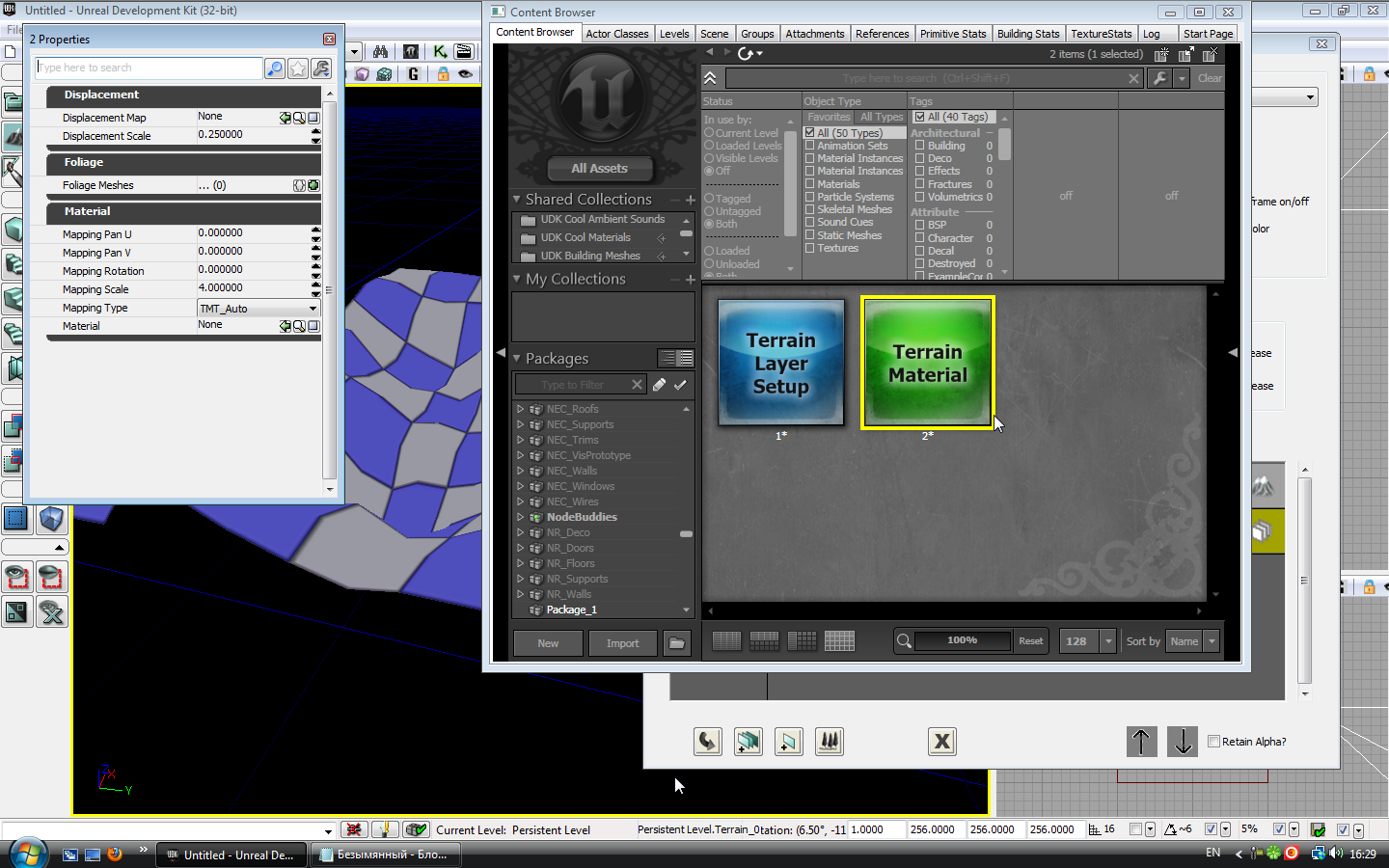Image resolution: width=1389 pixels, height=868 pixels.
Task: Clear the Material property value
Action: coord(313,327)
